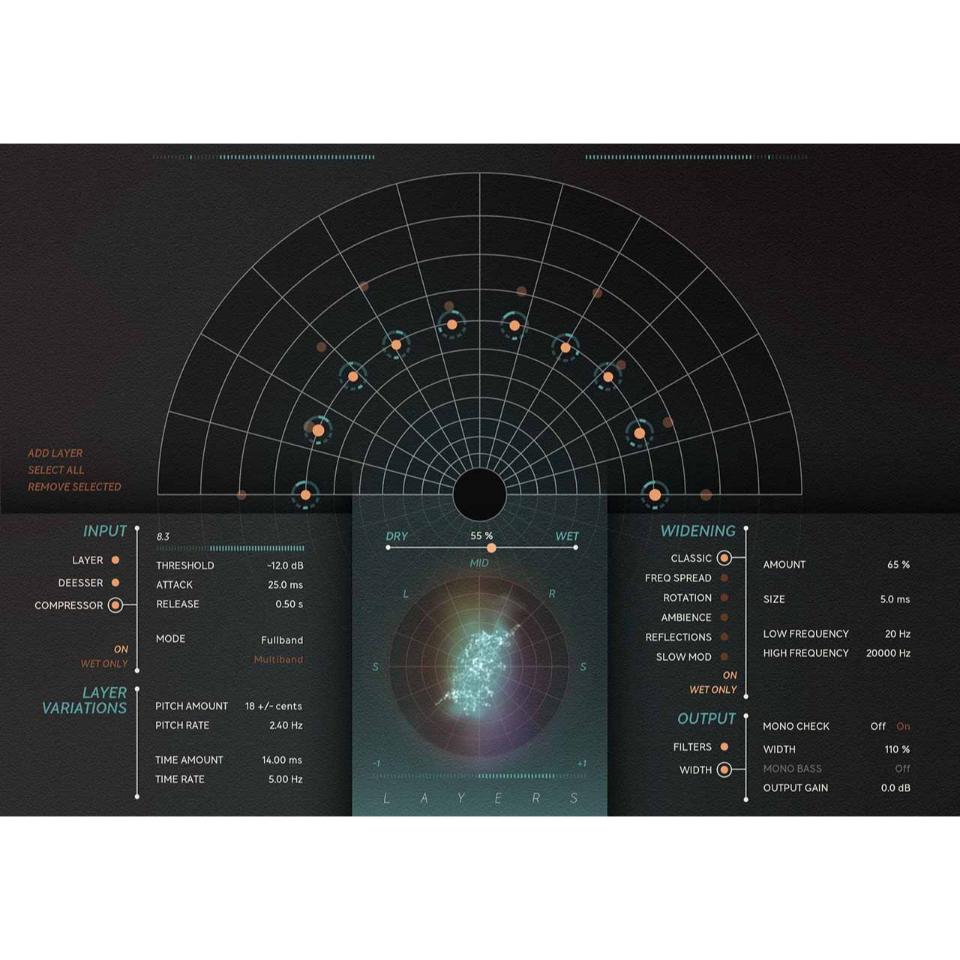Switch compressor mode to Multiband
Image resolution: width=960 pixels, height=960 pixels.
click(278, 660)
